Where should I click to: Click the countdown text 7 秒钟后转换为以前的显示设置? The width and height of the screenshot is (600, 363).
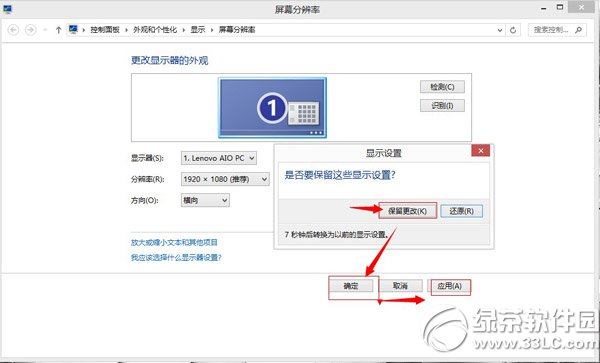tap(337, 234)
